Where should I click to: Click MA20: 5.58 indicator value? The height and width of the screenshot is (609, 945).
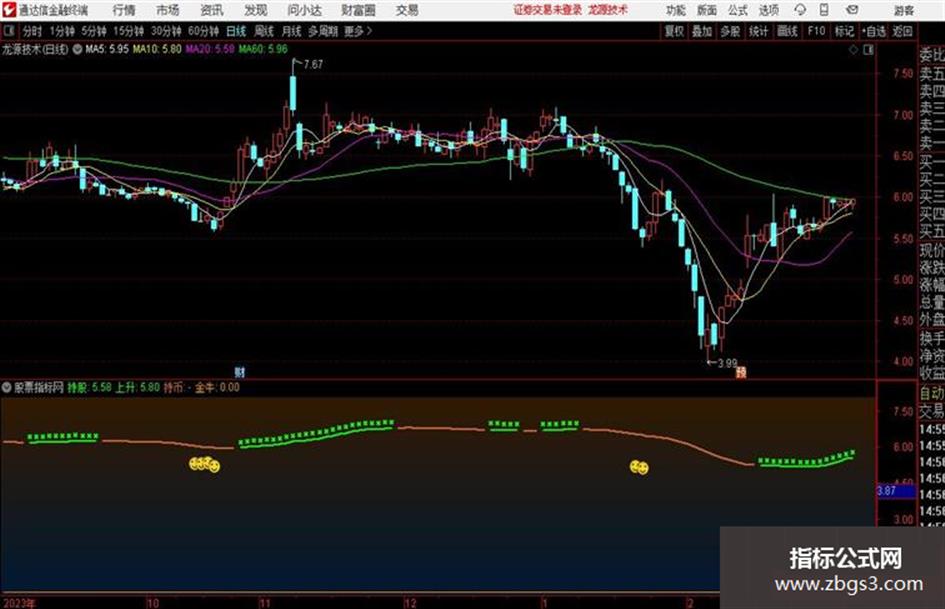(x=210, y=49)
